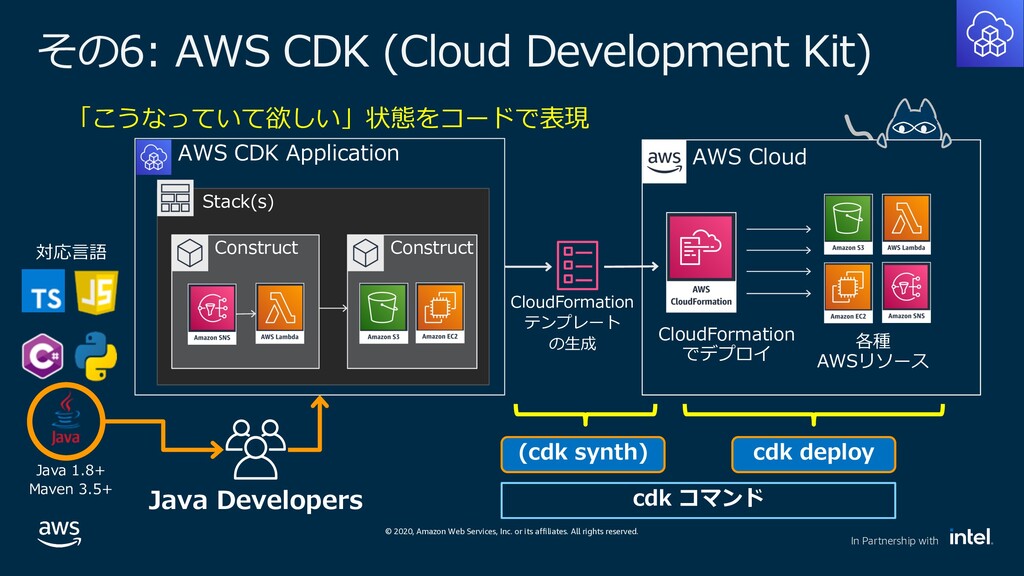1024x576 pixels.
Task: Click the Java Developers caption
Action: coord(255,500)
